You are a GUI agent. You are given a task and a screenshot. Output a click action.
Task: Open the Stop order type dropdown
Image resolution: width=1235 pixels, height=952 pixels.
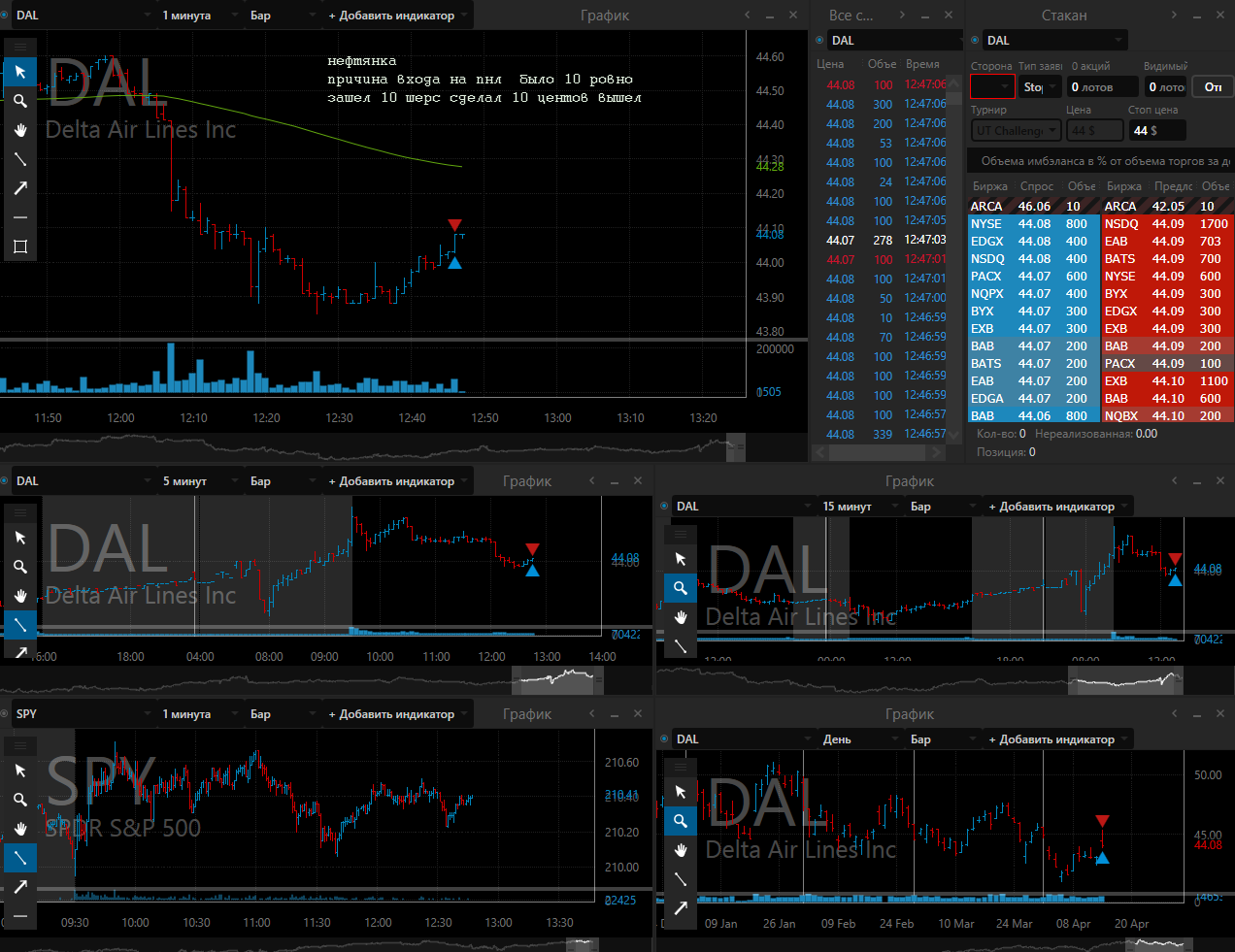[1039, 87]
